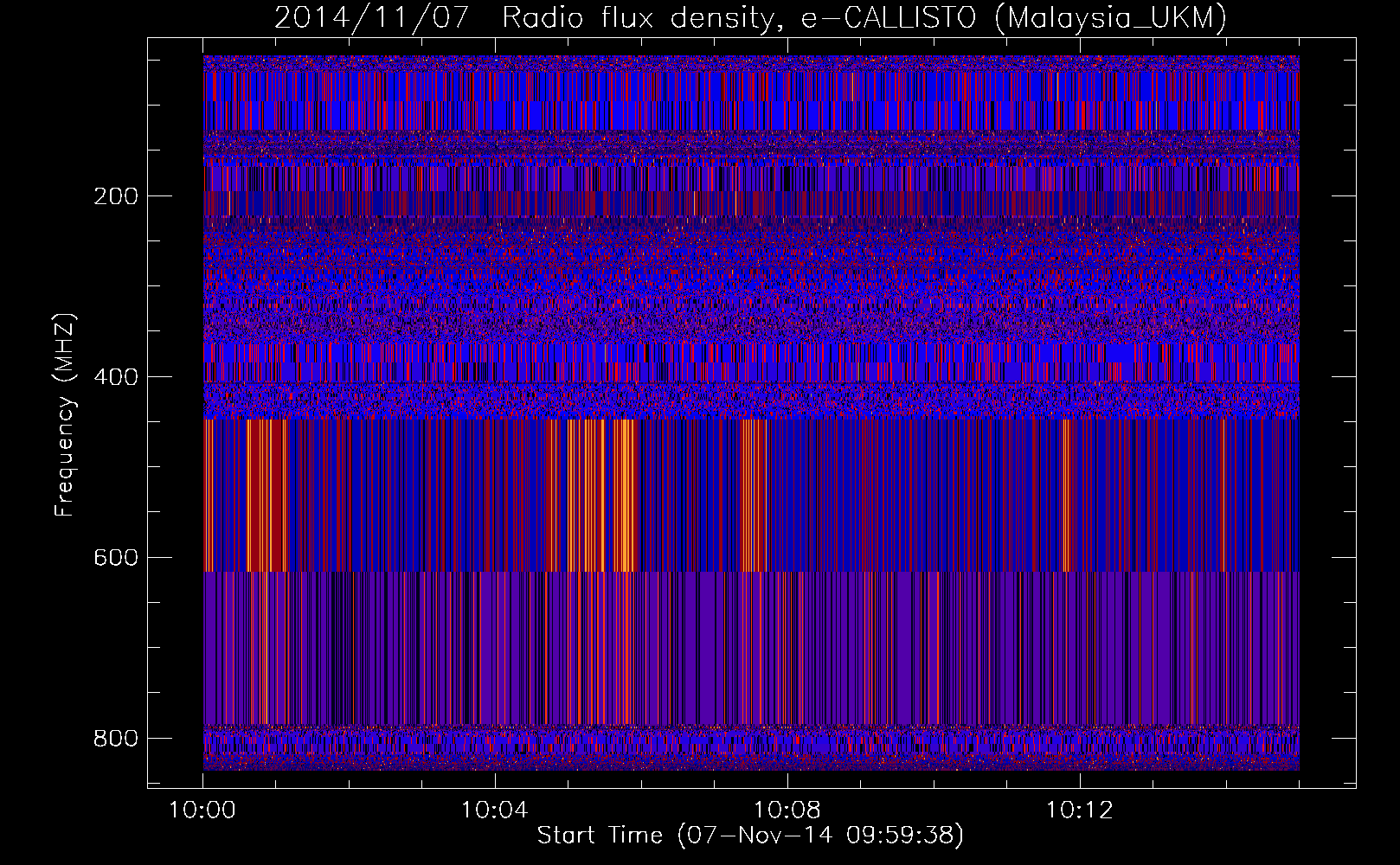Click the e-CALLISTO text in the title

[888, 18]
